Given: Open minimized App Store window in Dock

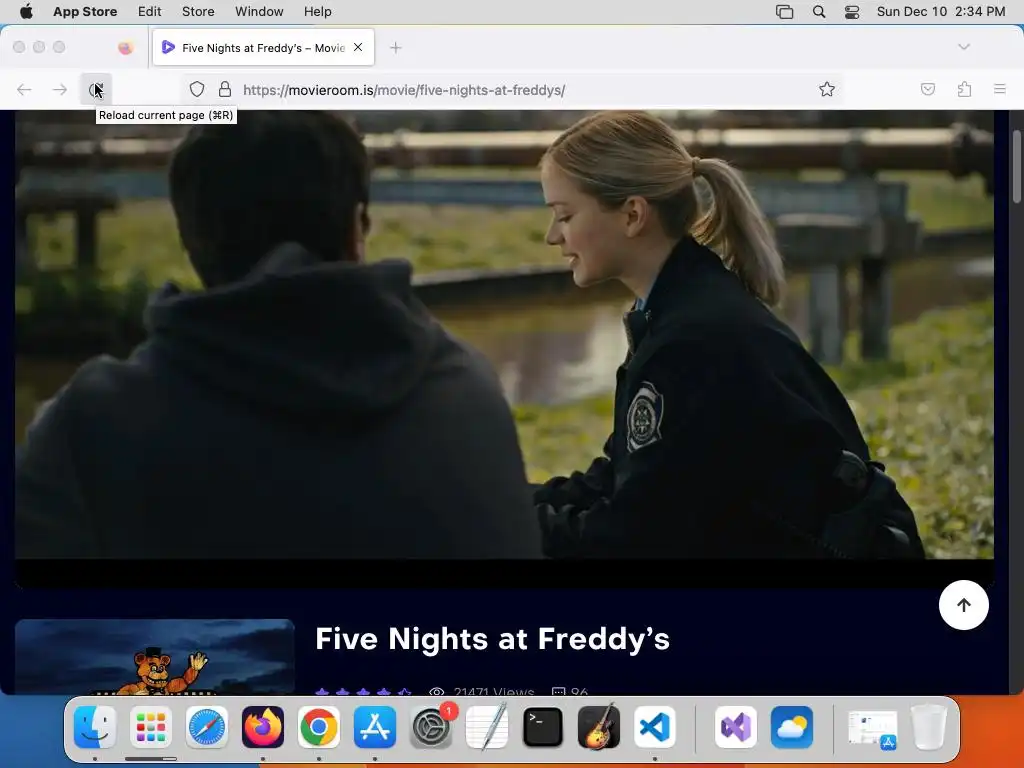Looking at the screenshot, I should click(872, 729).
